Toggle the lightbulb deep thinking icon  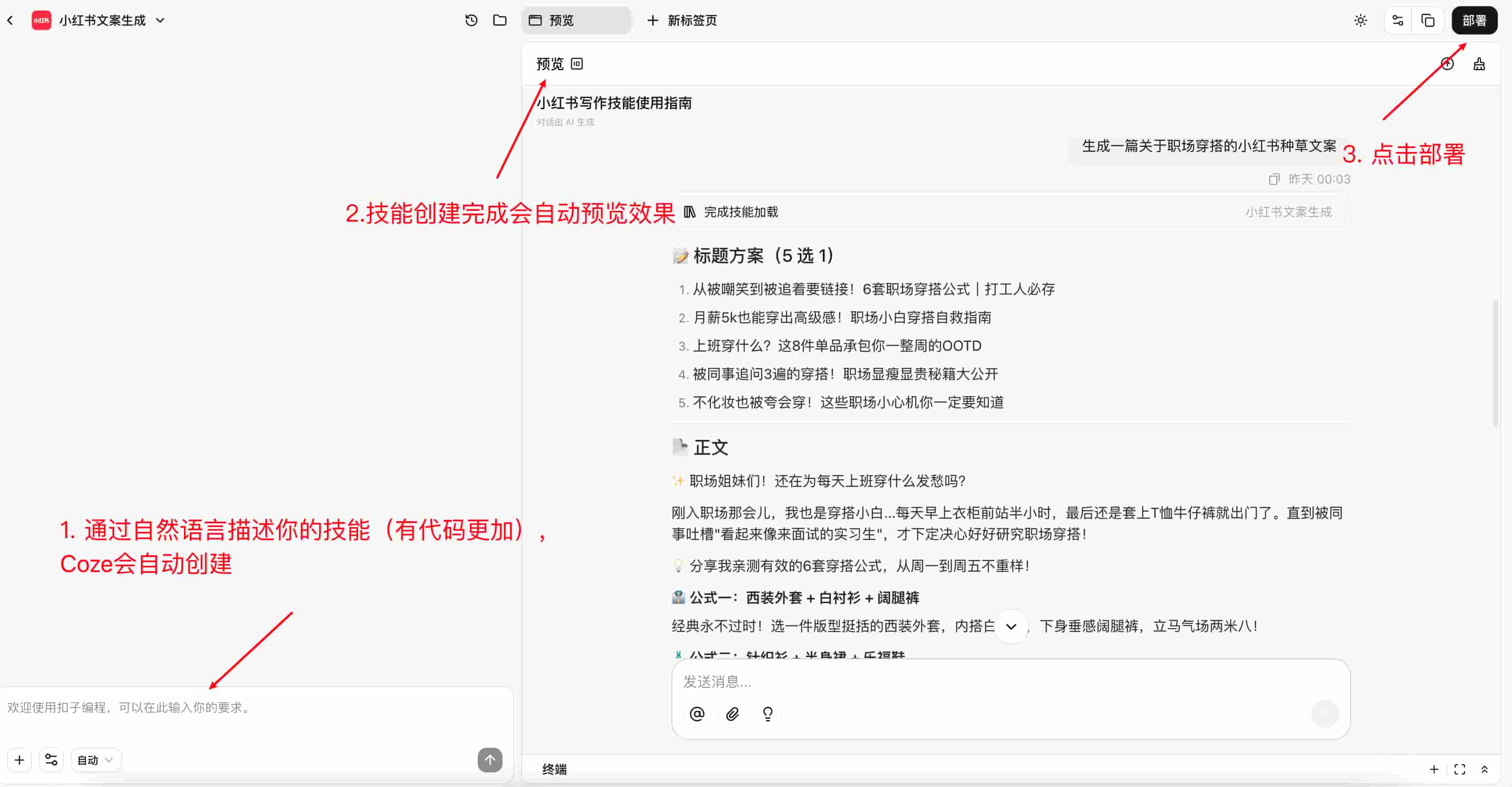[x=767, y=714]
